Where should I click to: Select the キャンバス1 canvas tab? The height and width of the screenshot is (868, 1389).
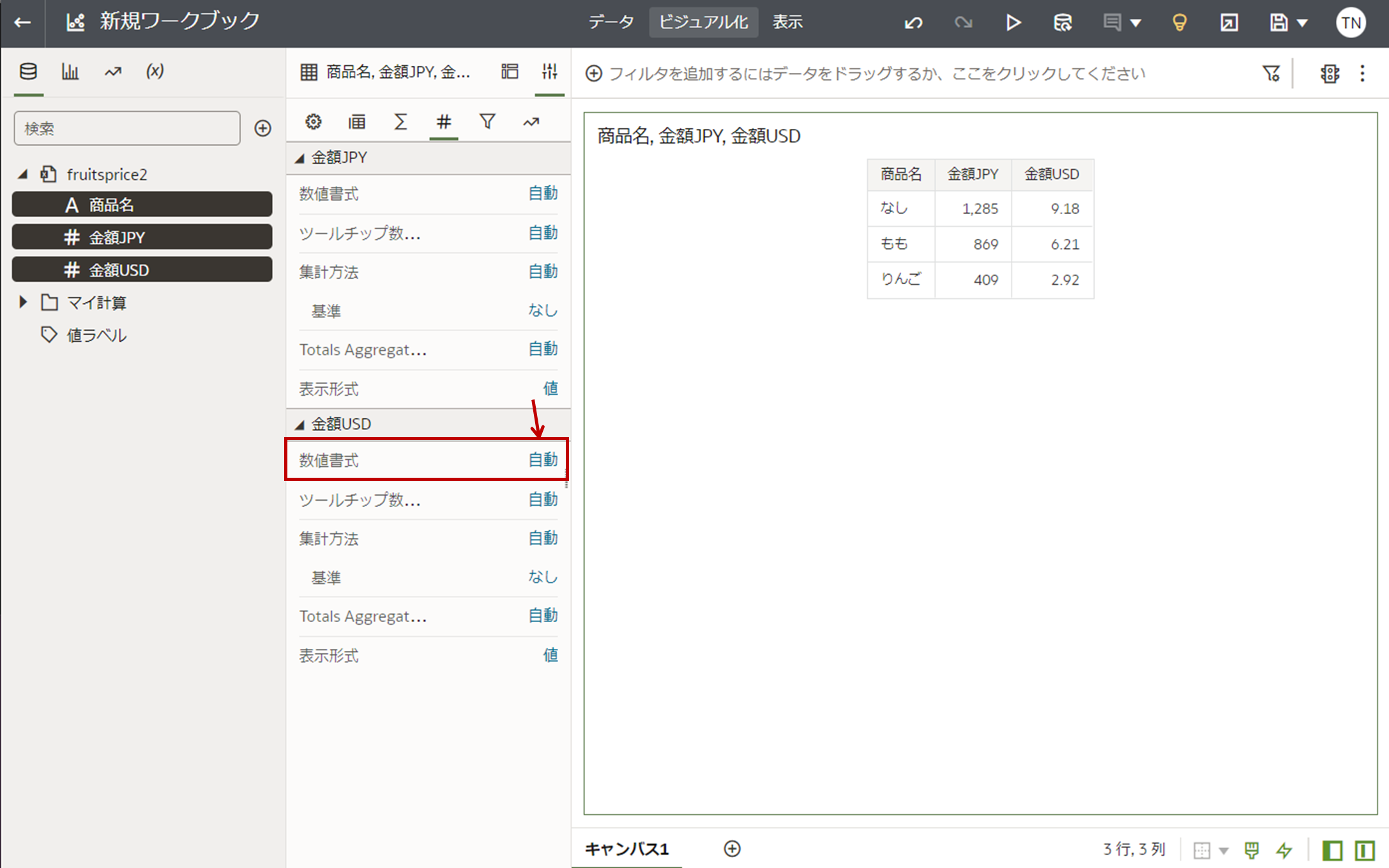626,849
